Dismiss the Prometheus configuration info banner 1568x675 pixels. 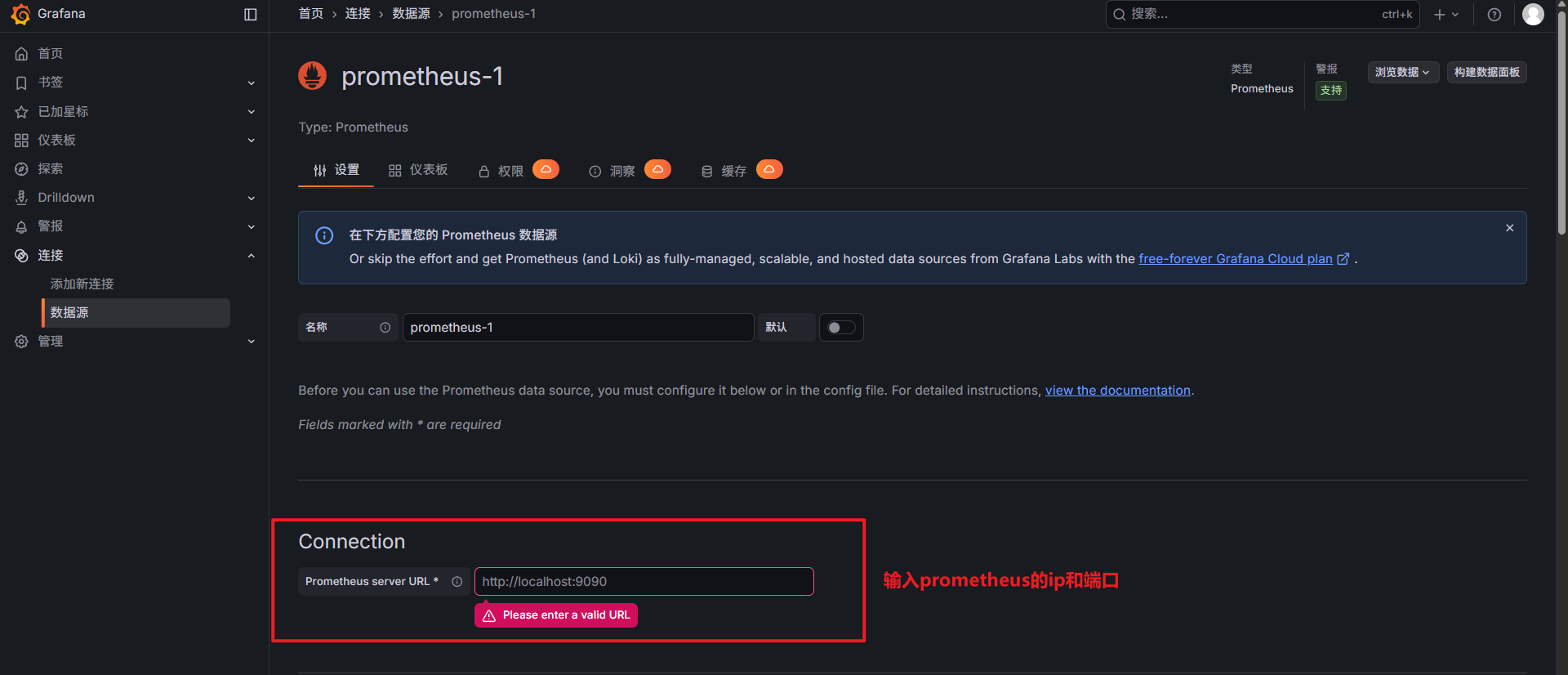pos(1510,228)
